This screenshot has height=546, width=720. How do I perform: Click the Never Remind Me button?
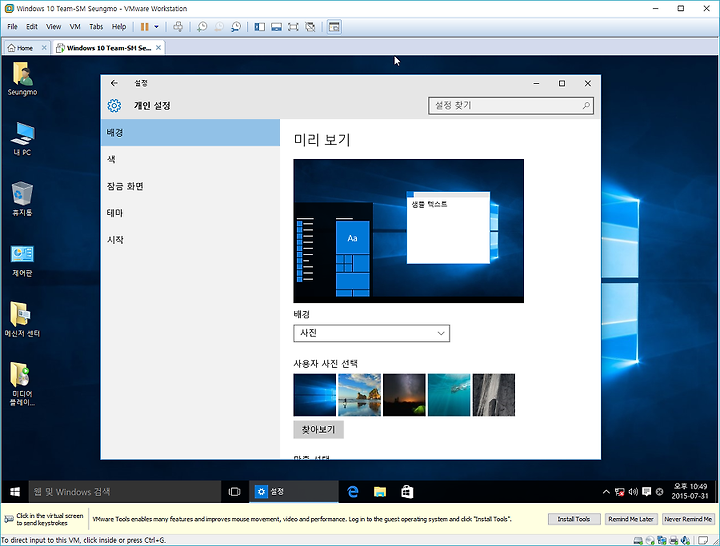tap(688, 519)
